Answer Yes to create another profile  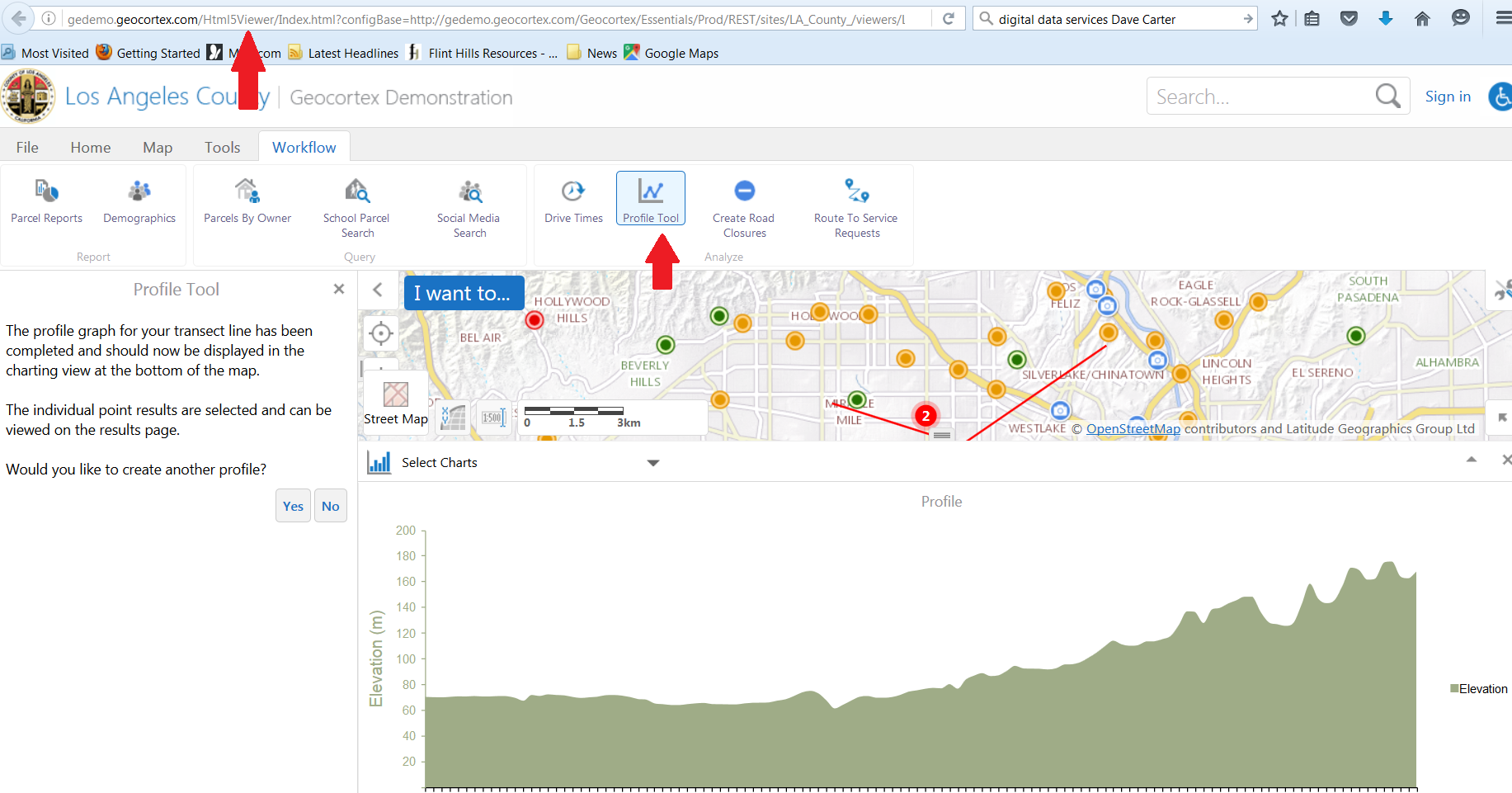(x=293, y=506)
